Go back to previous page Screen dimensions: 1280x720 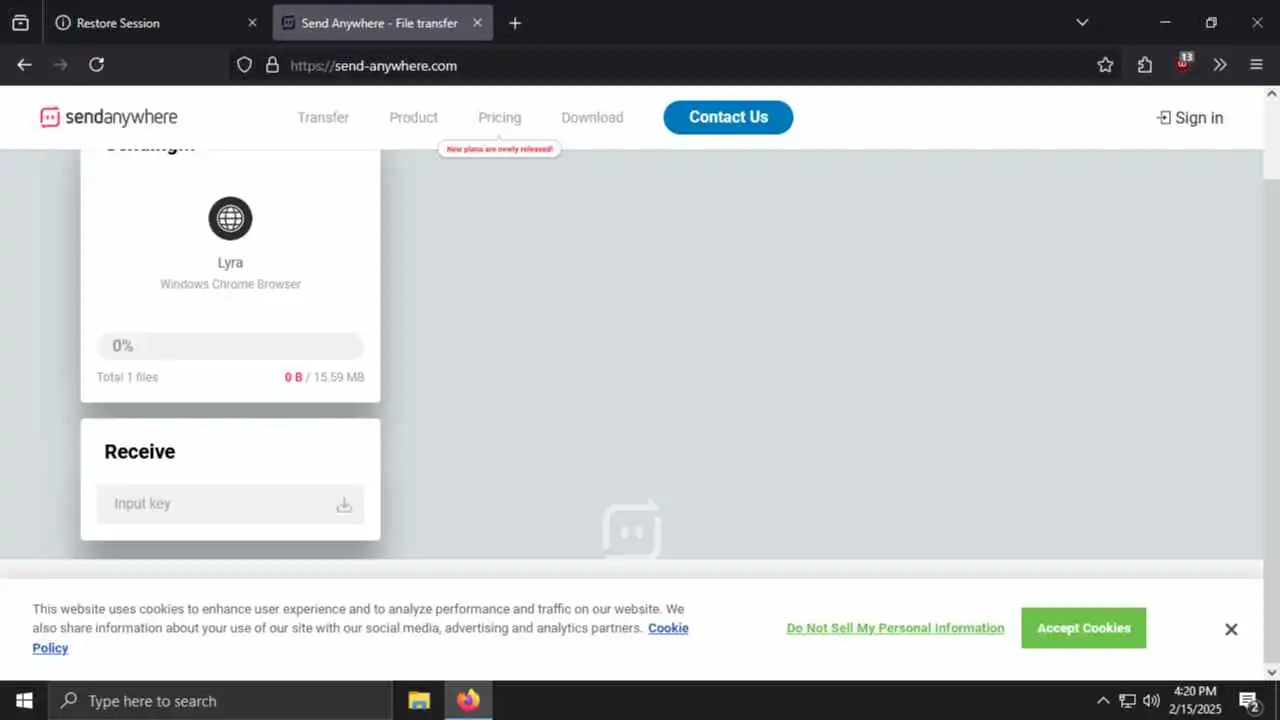tap(24, 65)
